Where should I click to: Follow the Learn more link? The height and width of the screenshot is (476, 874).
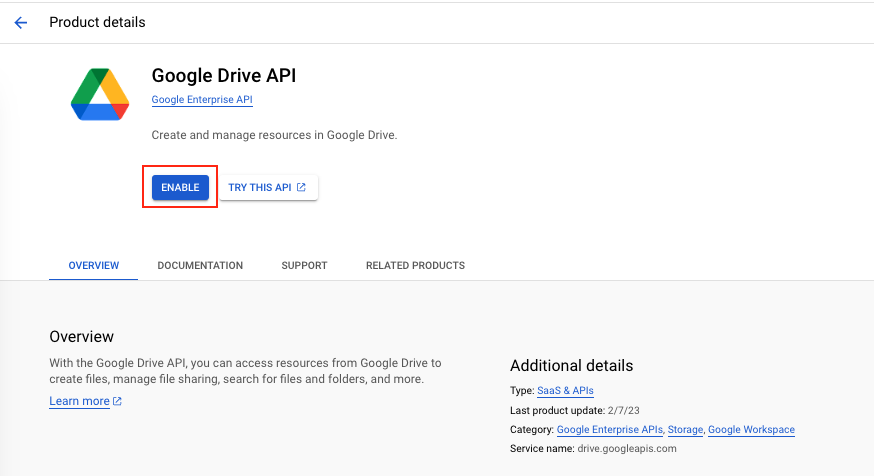tap(79, 401)
